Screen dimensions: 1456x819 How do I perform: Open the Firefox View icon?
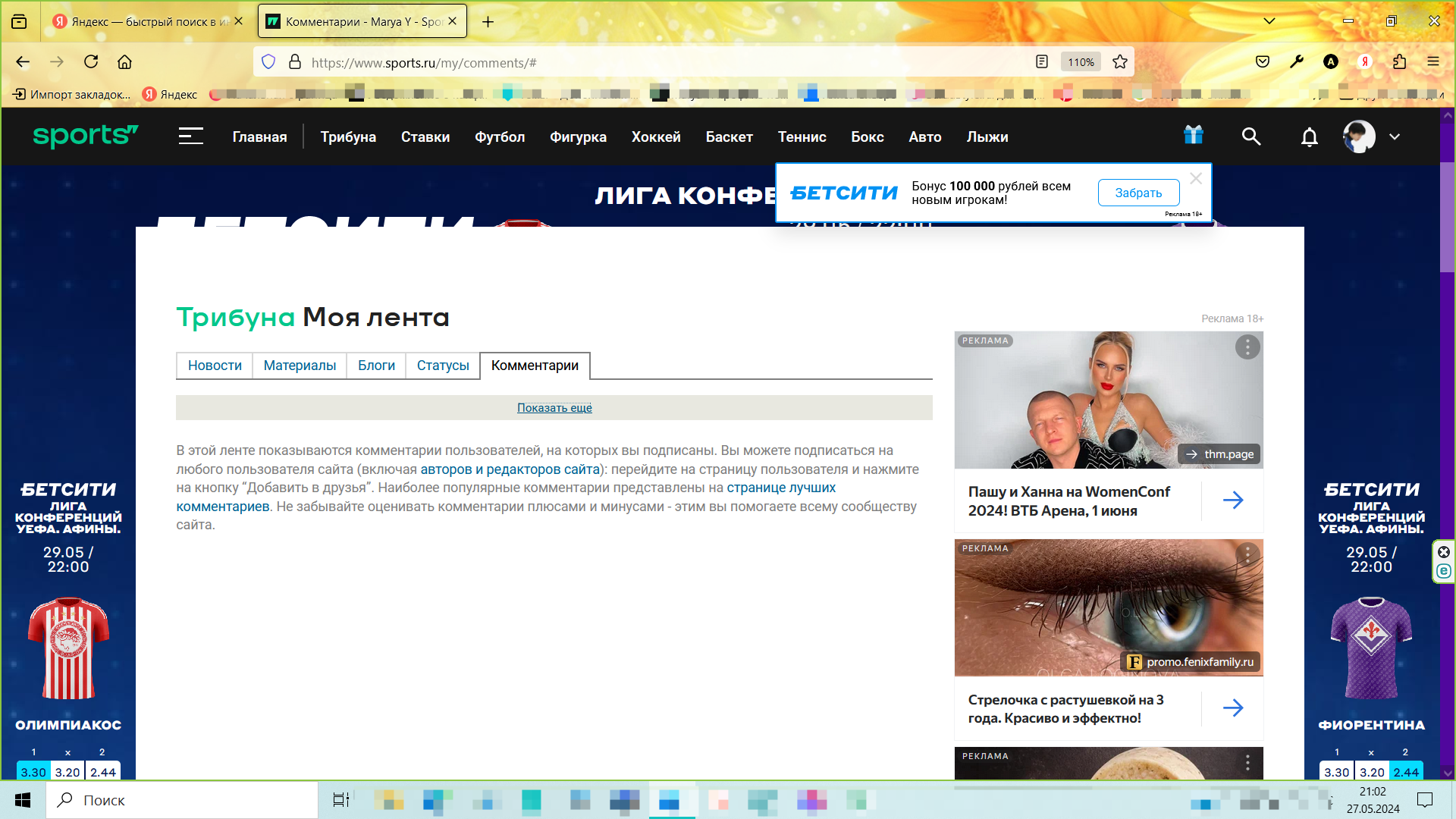[19, 21]
